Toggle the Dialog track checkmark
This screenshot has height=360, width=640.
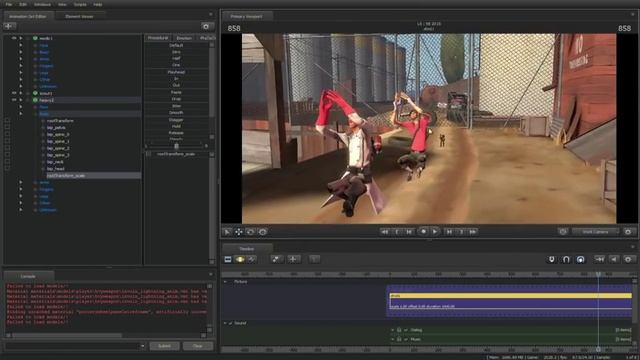click(x=406, y=330)
